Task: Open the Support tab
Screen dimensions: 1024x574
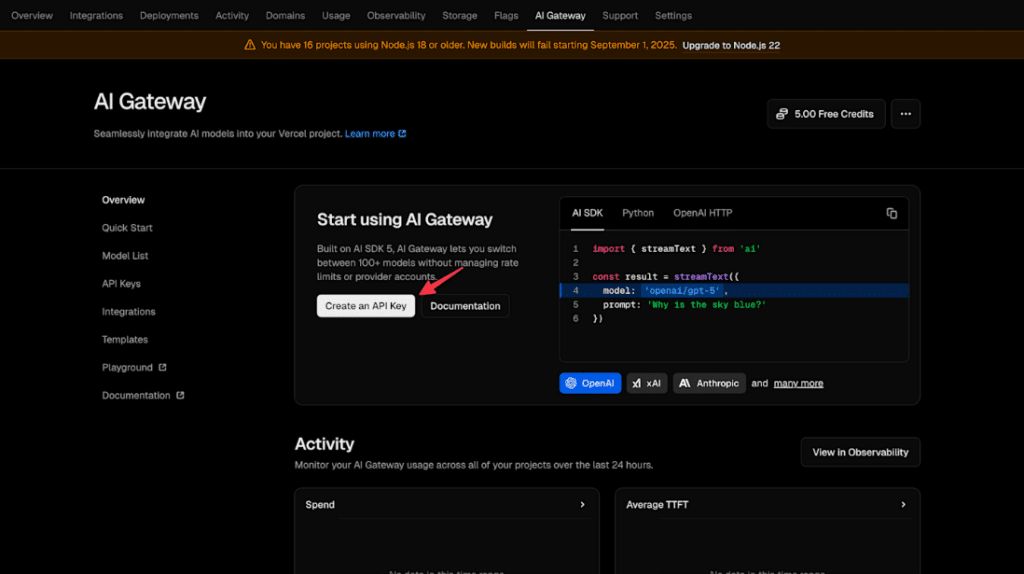Action: [x=620, y=15]
